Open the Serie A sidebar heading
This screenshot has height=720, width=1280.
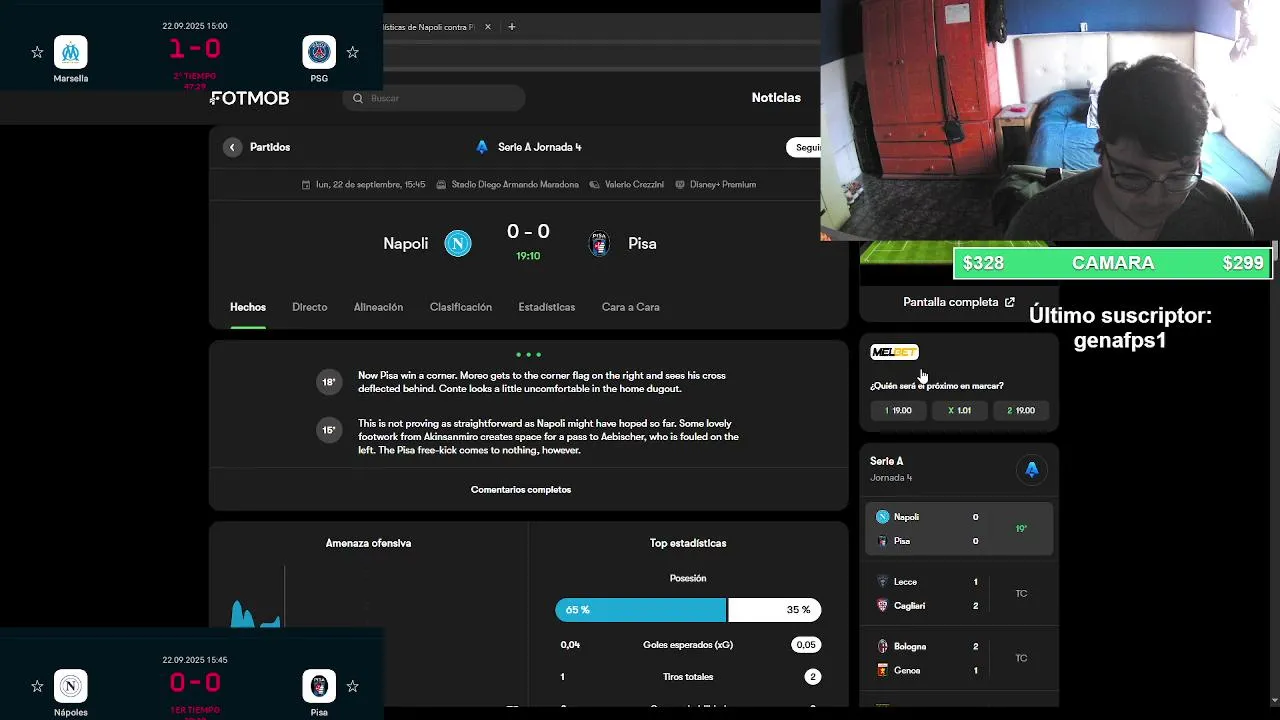(x=887, y=461)
